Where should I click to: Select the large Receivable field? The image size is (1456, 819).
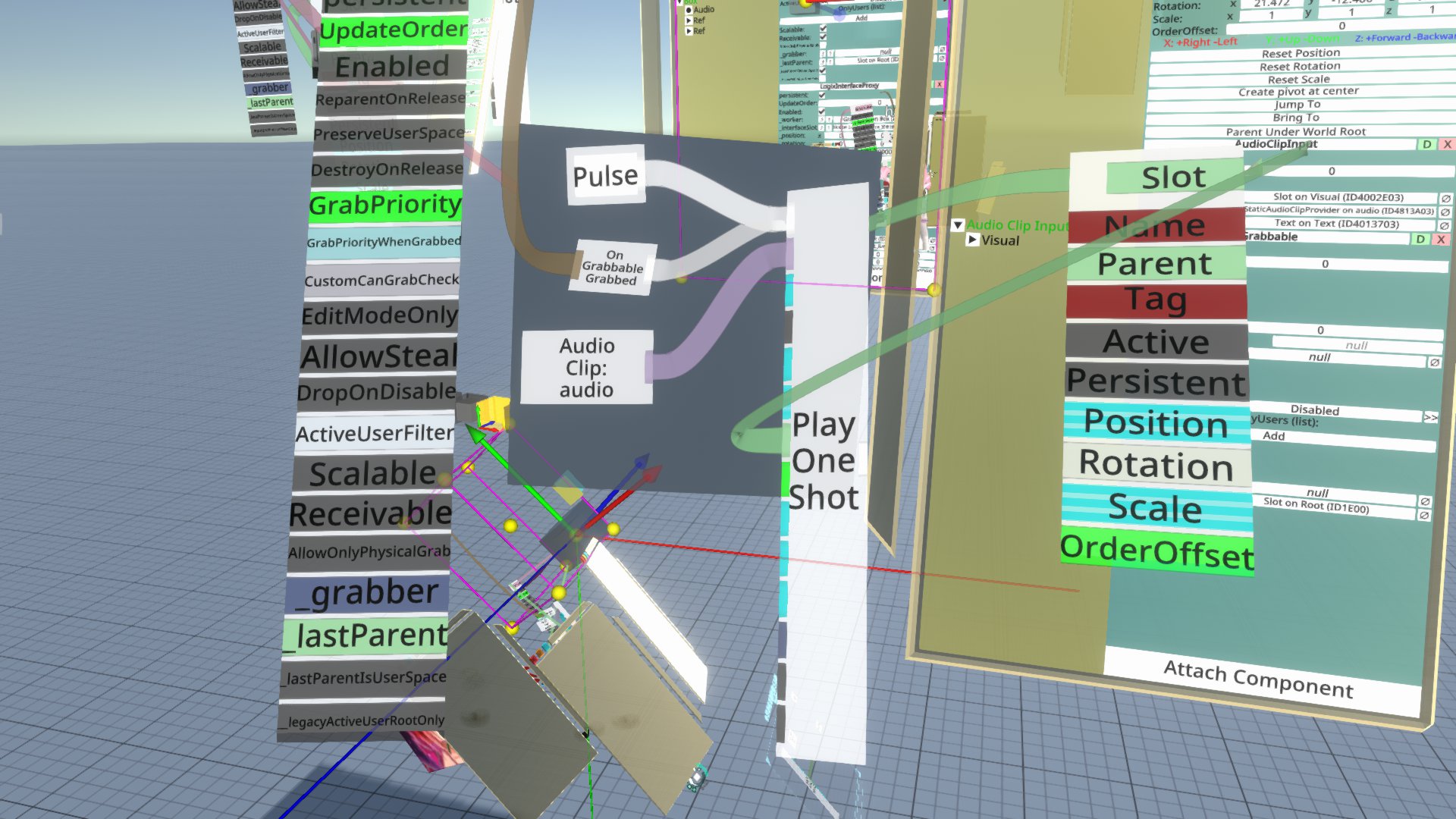click(x=370, y=514)
